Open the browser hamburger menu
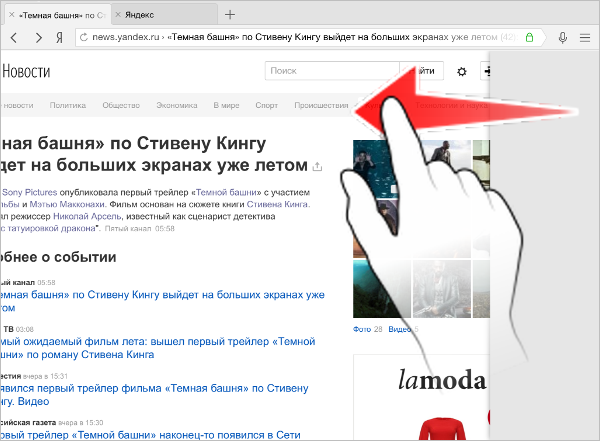Viewport: 600px width, 441px height. 585,38
